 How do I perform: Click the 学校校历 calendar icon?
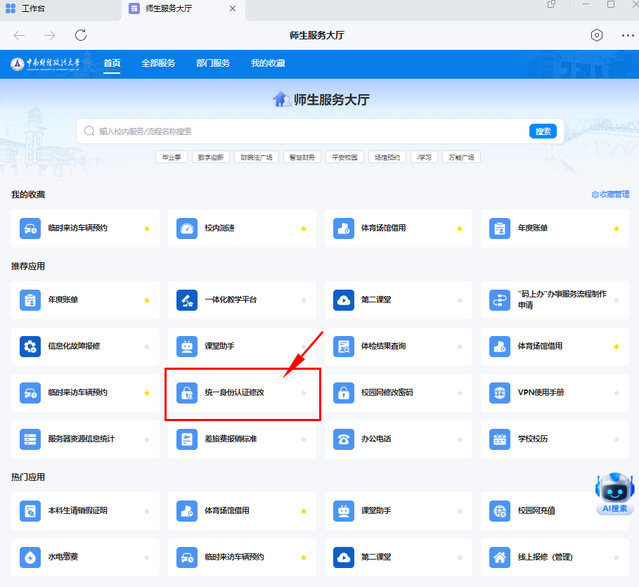500,439
